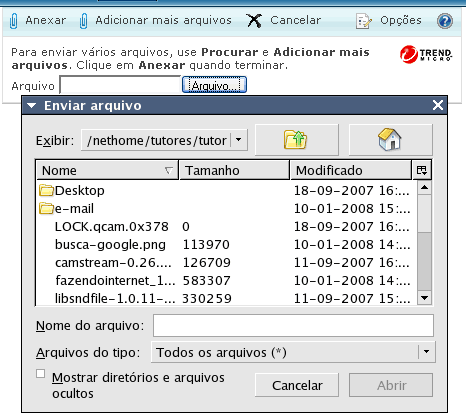Click the Desktop modified date 18-09-2007
This screenshot has width=466, height=413.
(352, 190)
